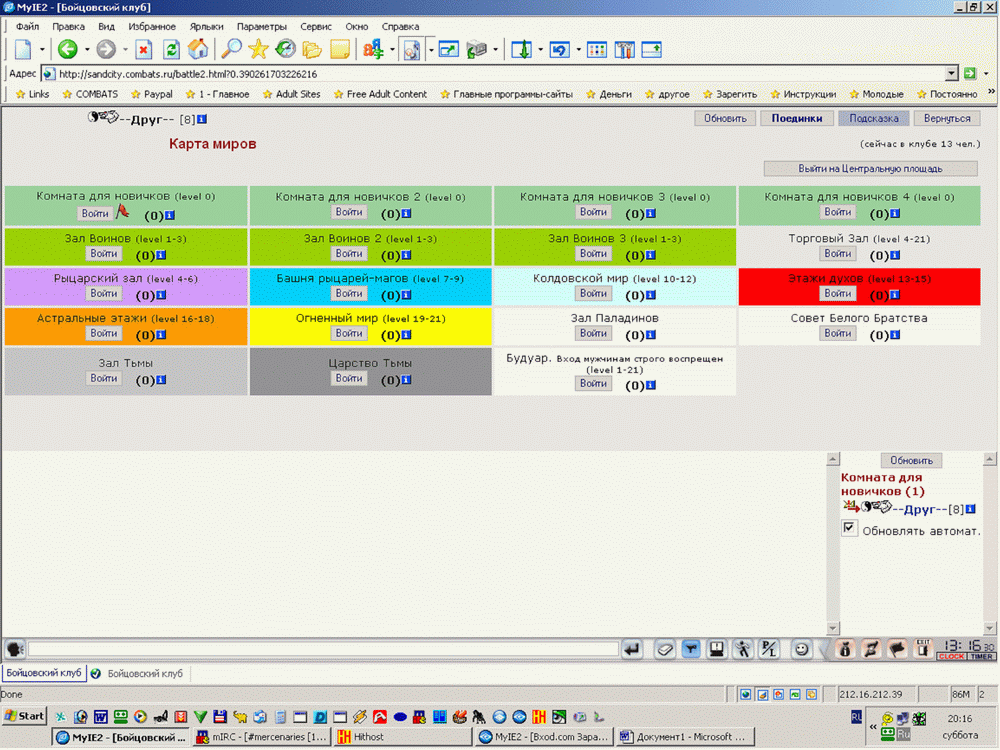Image resolution: width=1000 pixels, height=750 pixels.
Task: Click Войти in Рыцарский зал
Action: point(103,293)
